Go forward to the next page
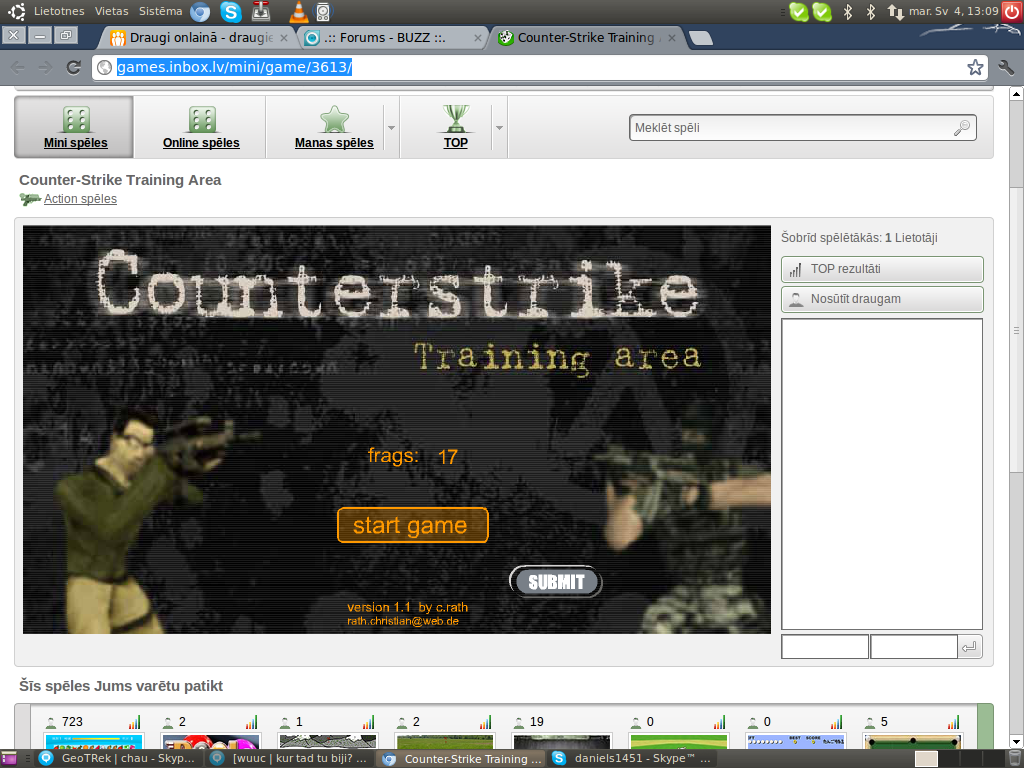1024x768 pixels. [45, 67]
